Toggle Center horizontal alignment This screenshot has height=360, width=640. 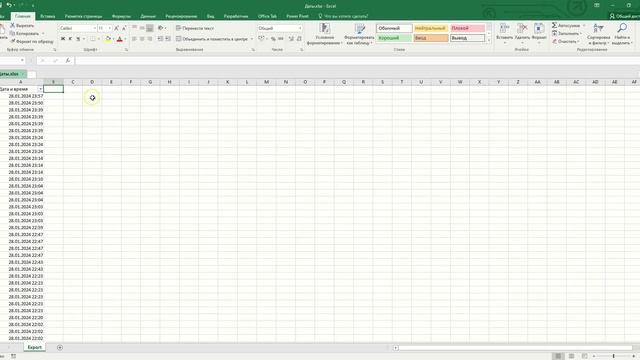coord(142,39)
